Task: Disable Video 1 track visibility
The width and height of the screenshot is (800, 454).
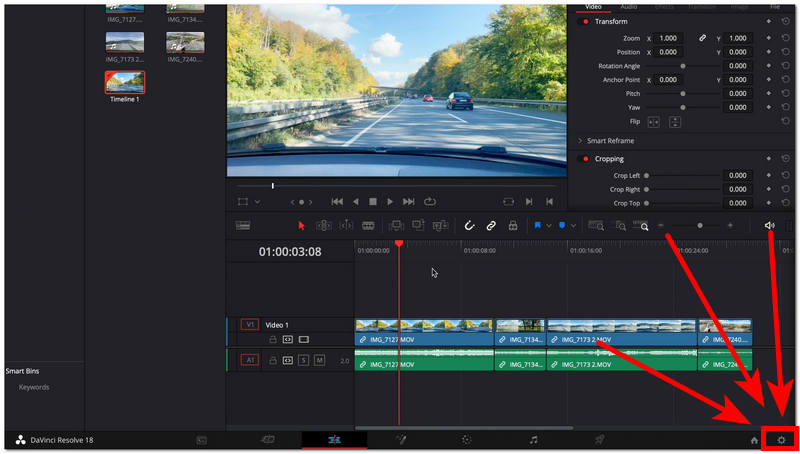Action: [304, 339]
